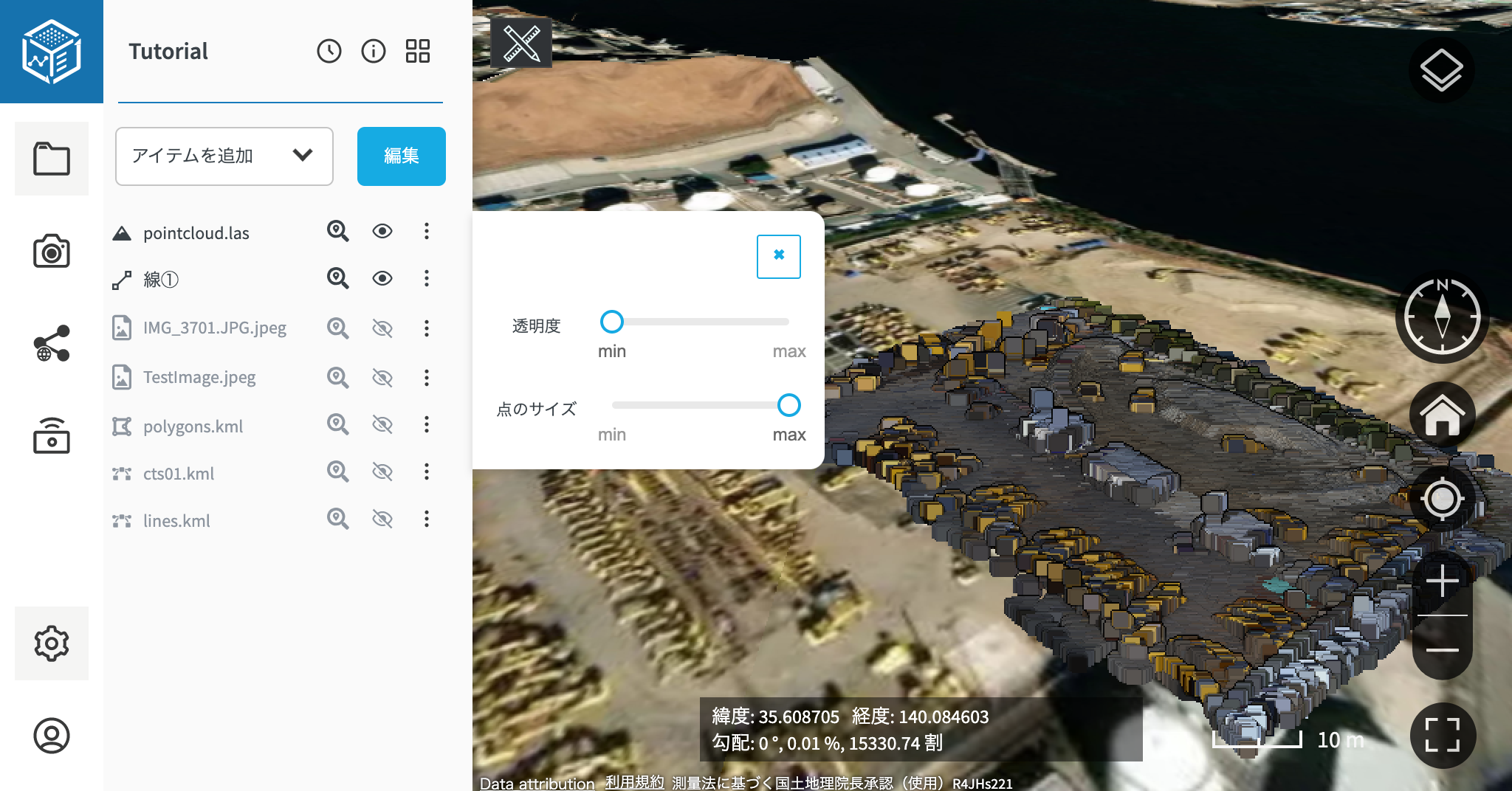1512x791 pixels.
Task: Open more options for 線① item
Action: (426, 278)
